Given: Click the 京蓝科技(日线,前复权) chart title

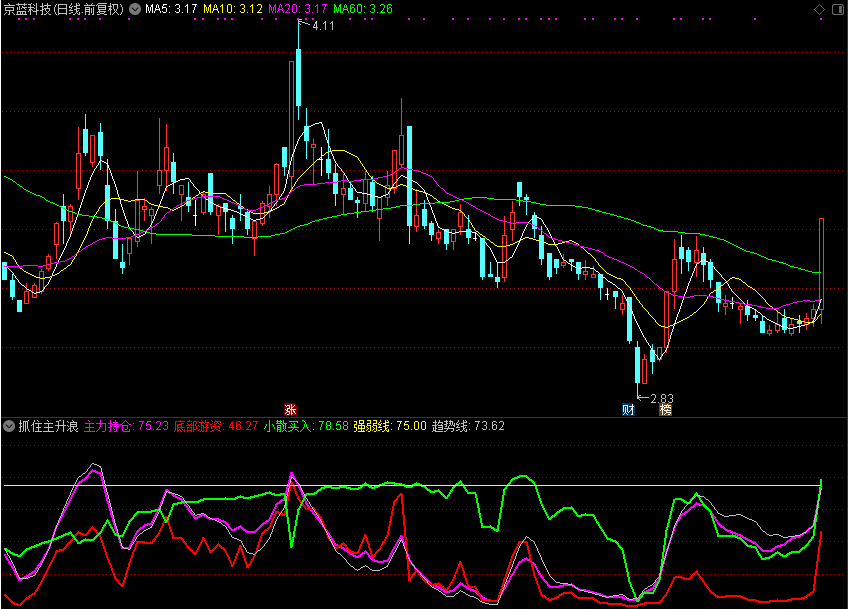Looking at the screenshot, I should (63, 9).
